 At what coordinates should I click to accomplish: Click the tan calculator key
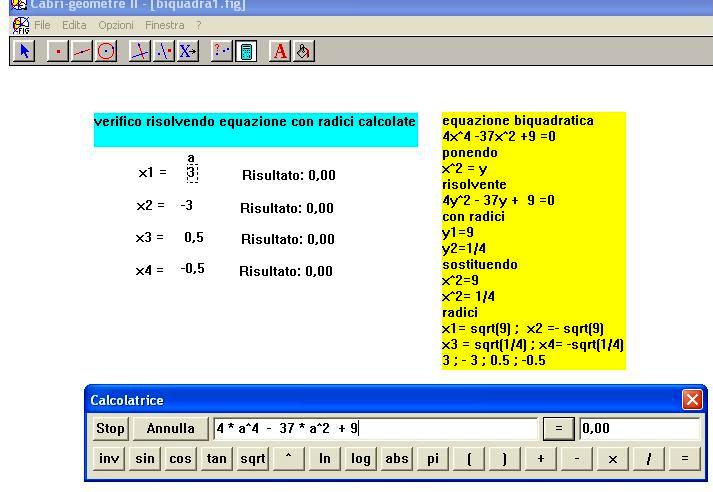216,458
